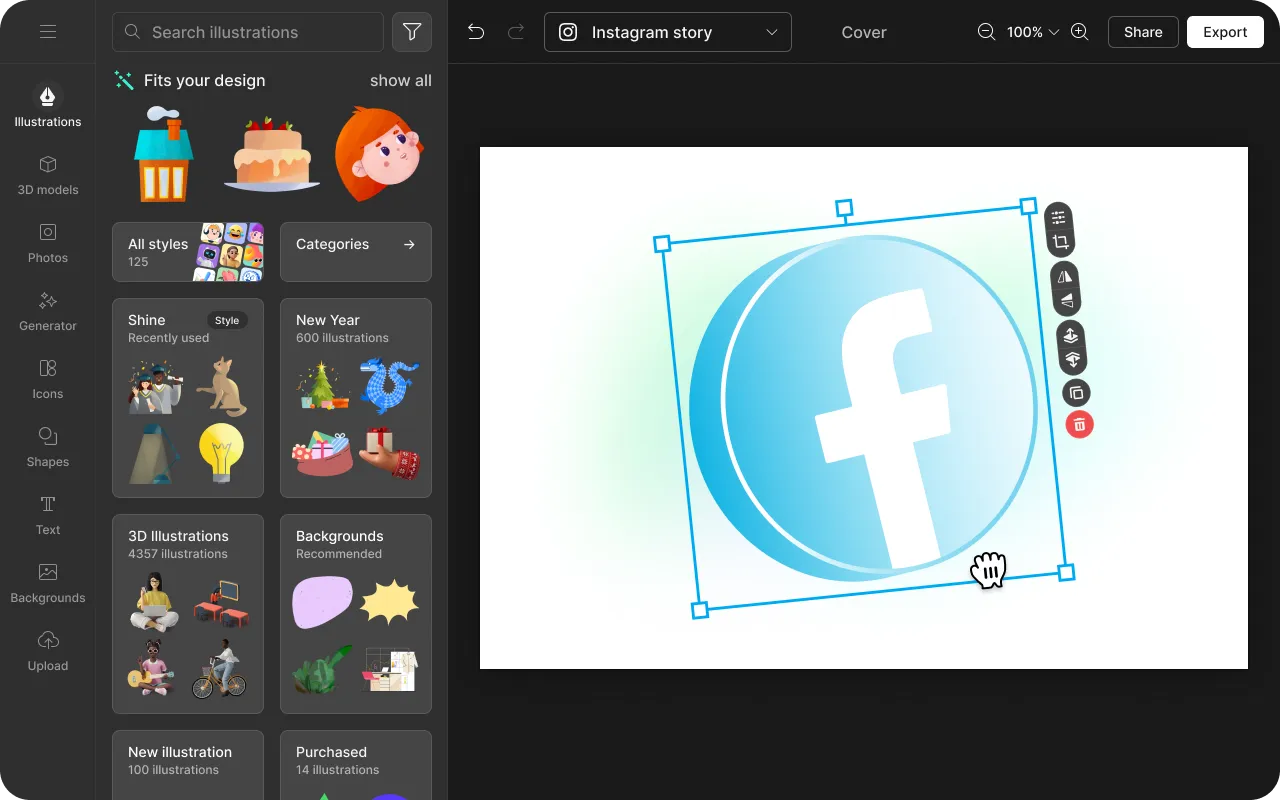Open the Backgrounds Recommended pack

point(356,614)
